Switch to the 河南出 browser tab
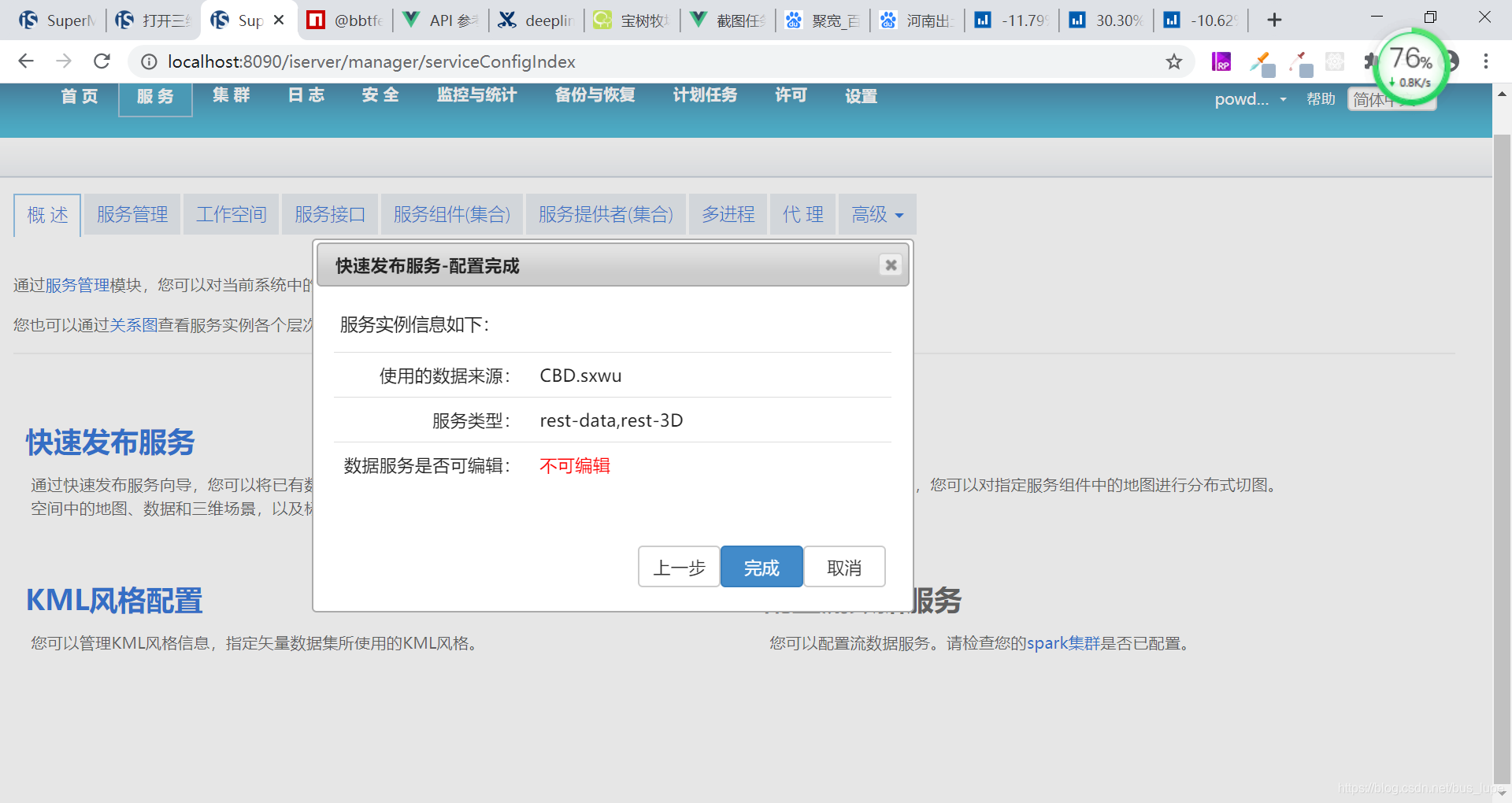 click(918, 20)
